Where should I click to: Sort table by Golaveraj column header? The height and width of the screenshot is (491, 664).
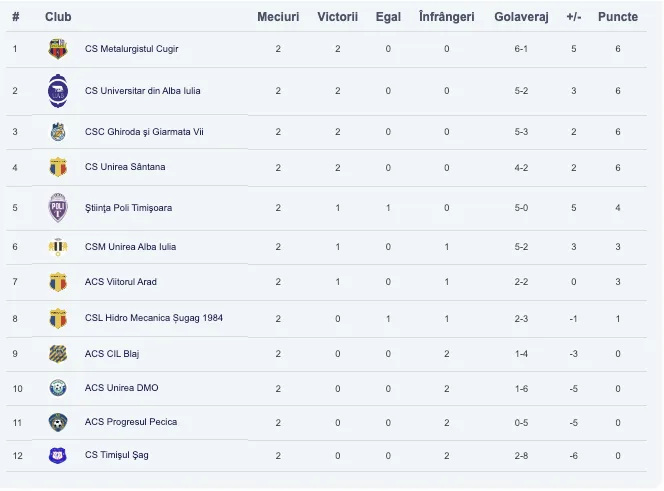[x=521, y=17]
